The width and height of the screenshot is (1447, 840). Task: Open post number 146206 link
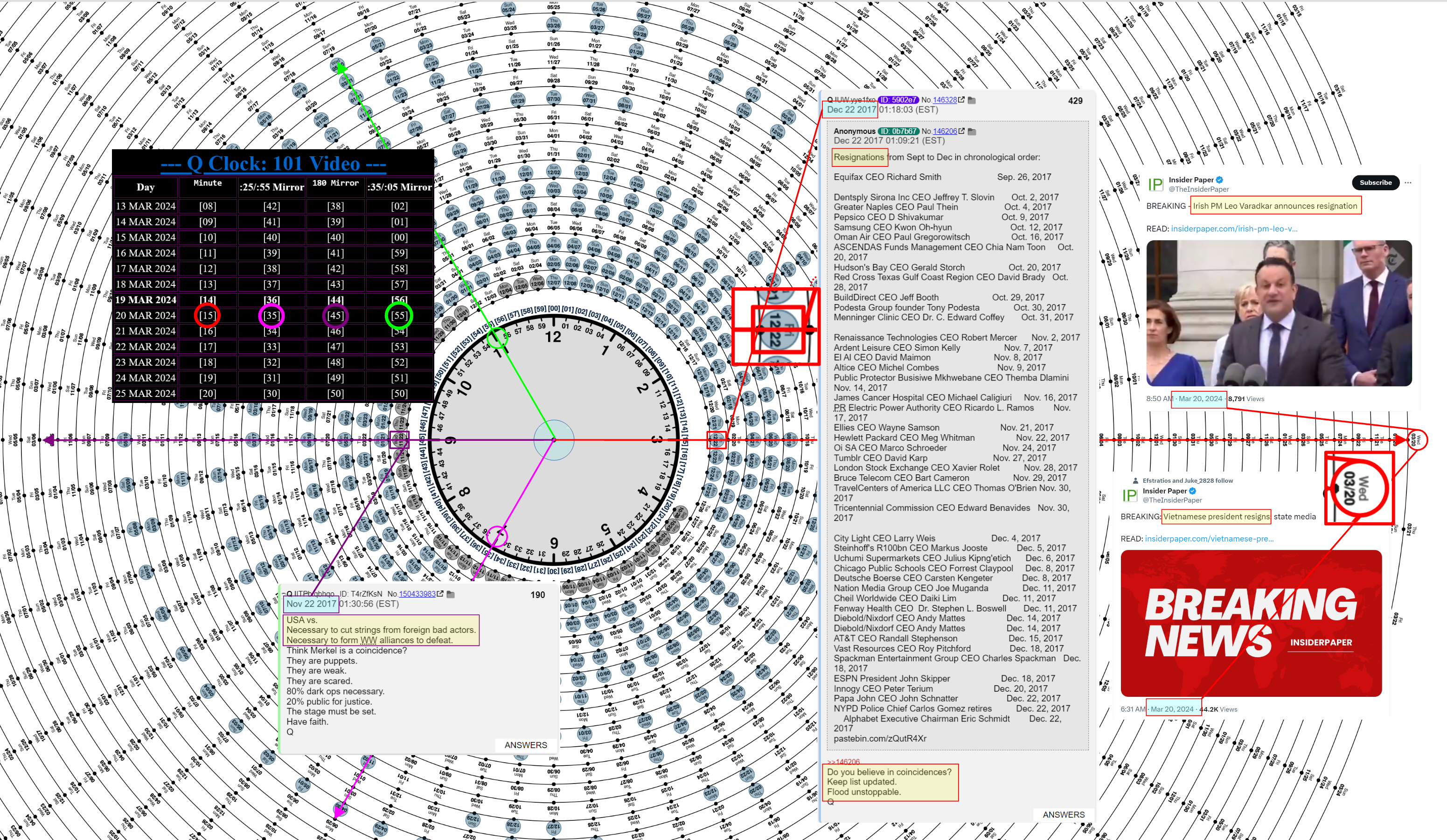[x=945, y=132]
